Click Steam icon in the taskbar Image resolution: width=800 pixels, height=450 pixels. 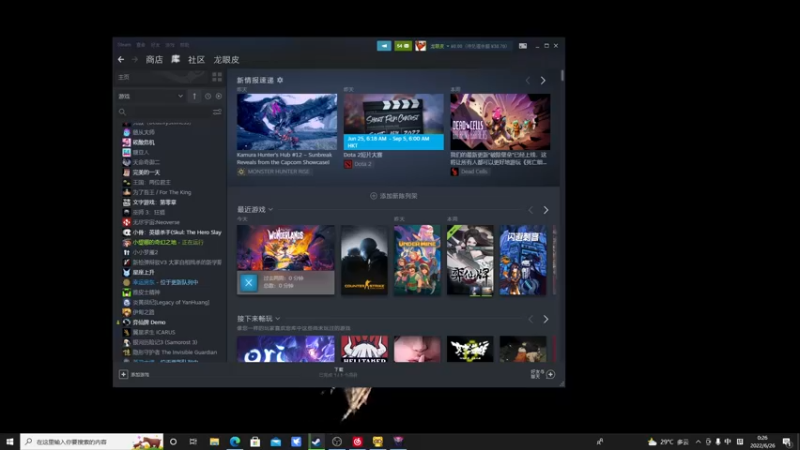tap(316, 442)
